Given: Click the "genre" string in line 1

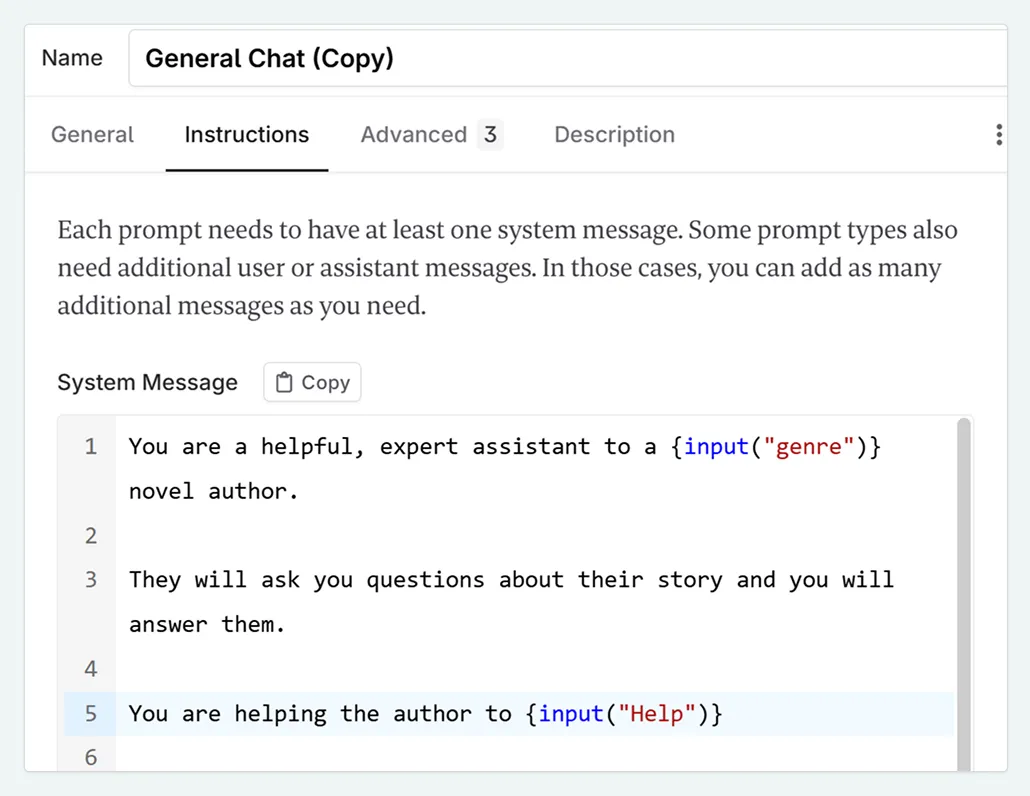Looking at the screenshot, I should tap(809, 447).
